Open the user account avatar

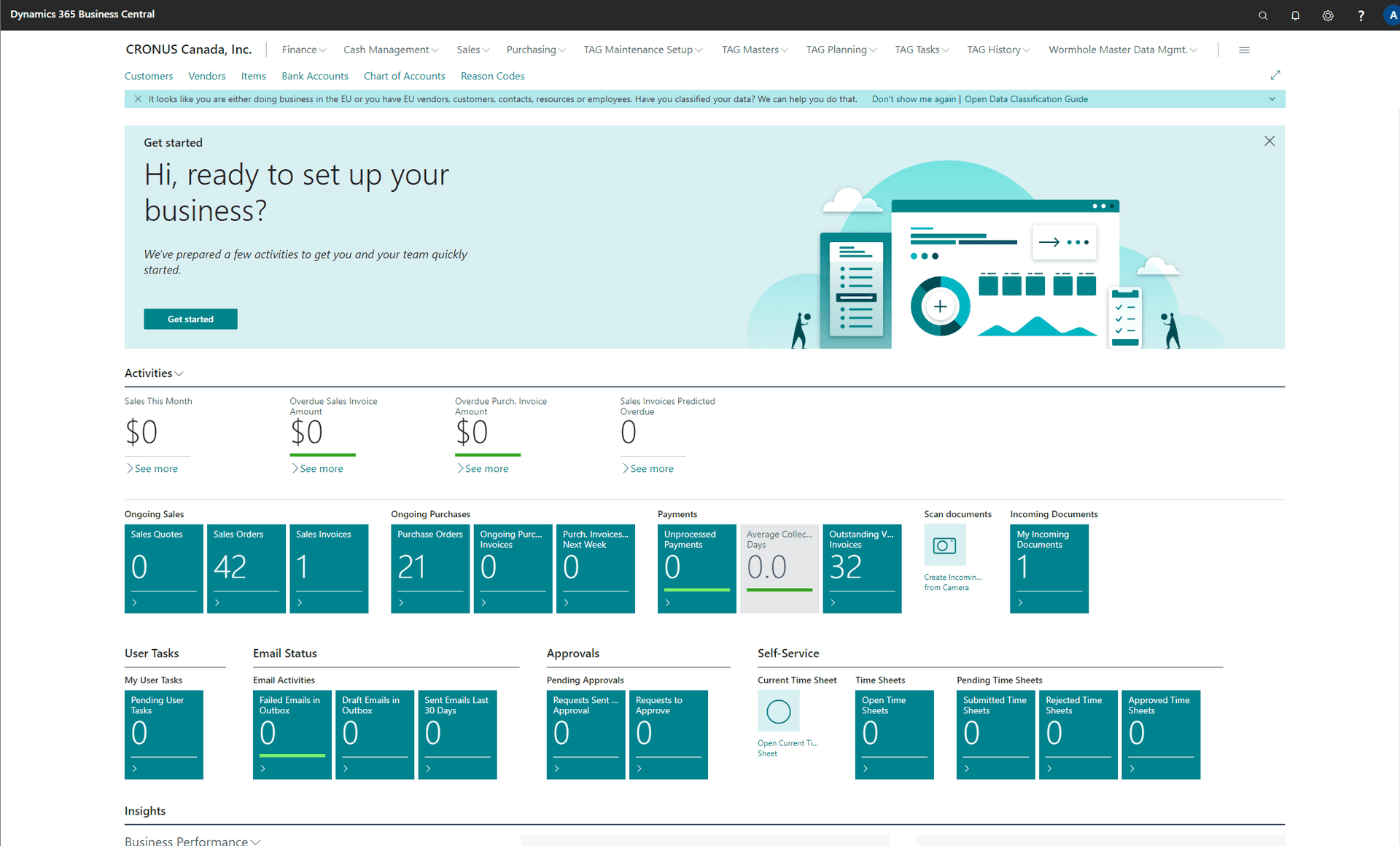pyautogui.click(x=1391, y=15)
